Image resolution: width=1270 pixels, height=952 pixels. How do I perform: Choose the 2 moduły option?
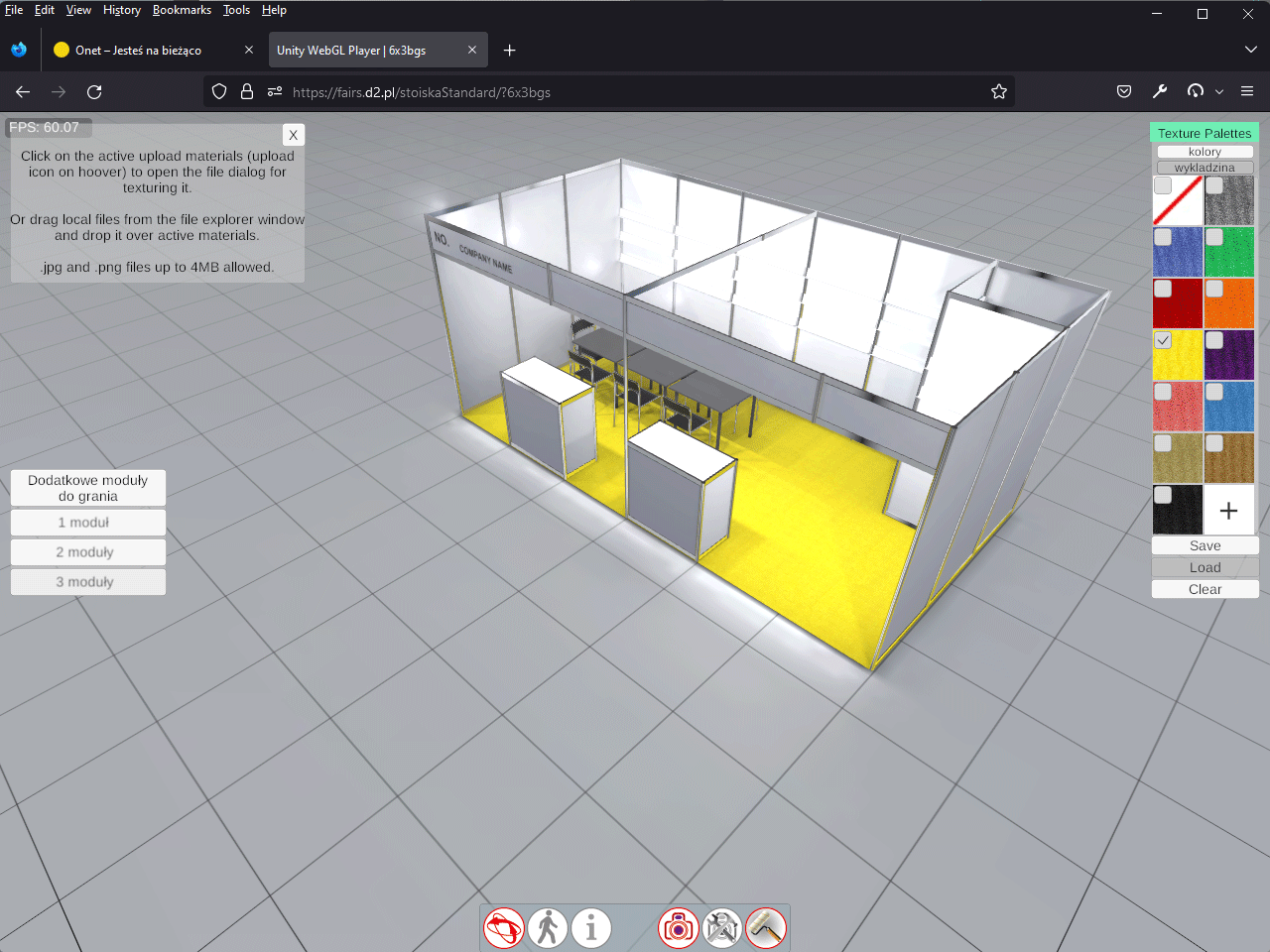tap(87, 552)
